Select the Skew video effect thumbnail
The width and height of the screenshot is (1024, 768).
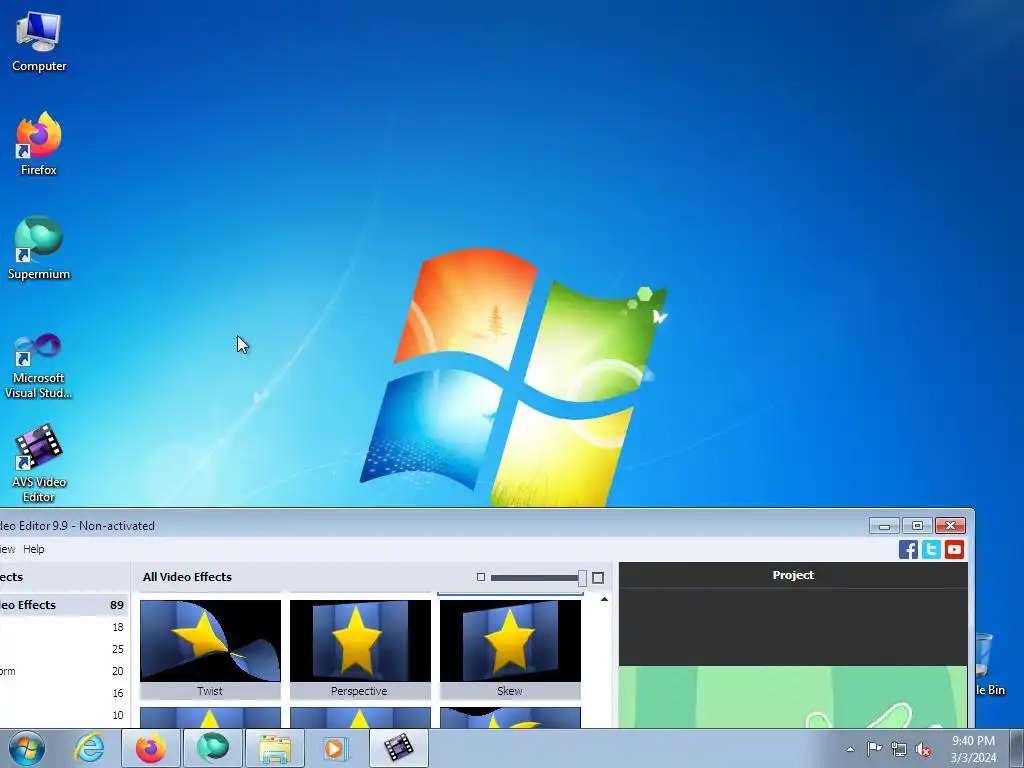point(510,649)
